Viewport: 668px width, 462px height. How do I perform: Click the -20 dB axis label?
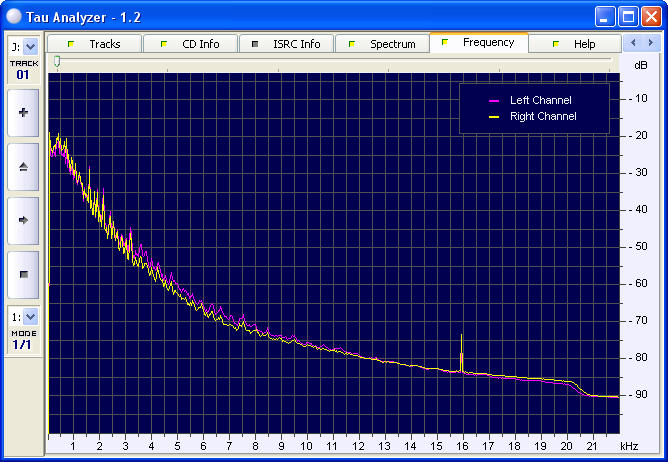click(x=638, y=136)
